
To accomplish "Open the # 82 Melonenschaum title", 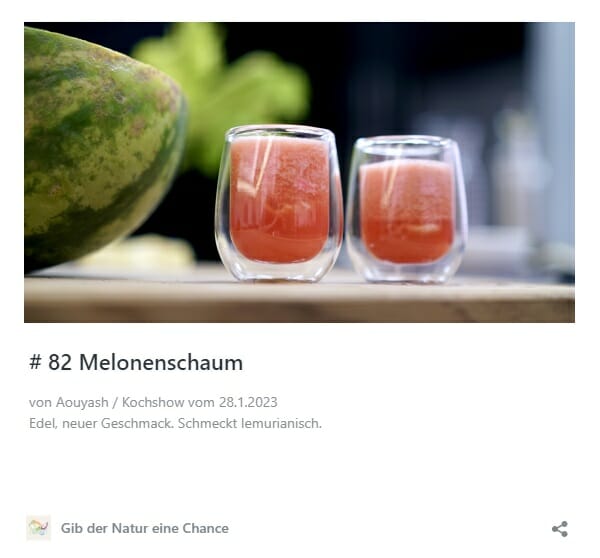I will [136, 362].
